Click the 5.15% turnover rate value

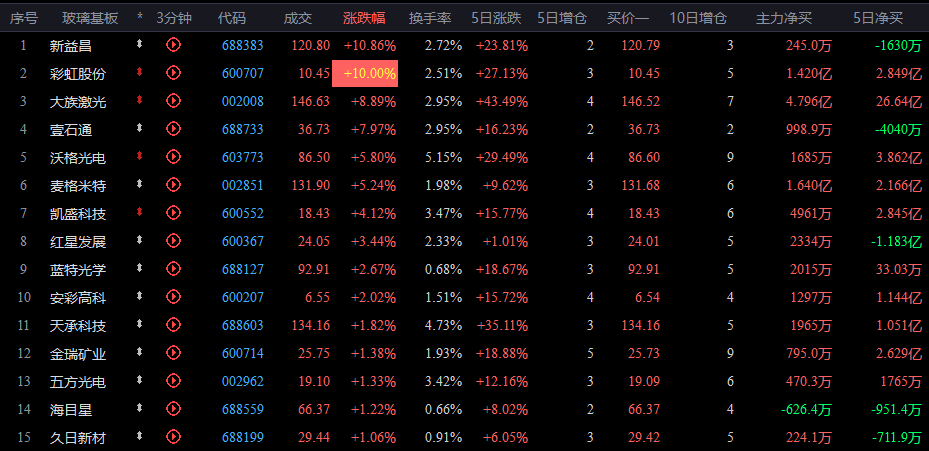click(444, 158)
